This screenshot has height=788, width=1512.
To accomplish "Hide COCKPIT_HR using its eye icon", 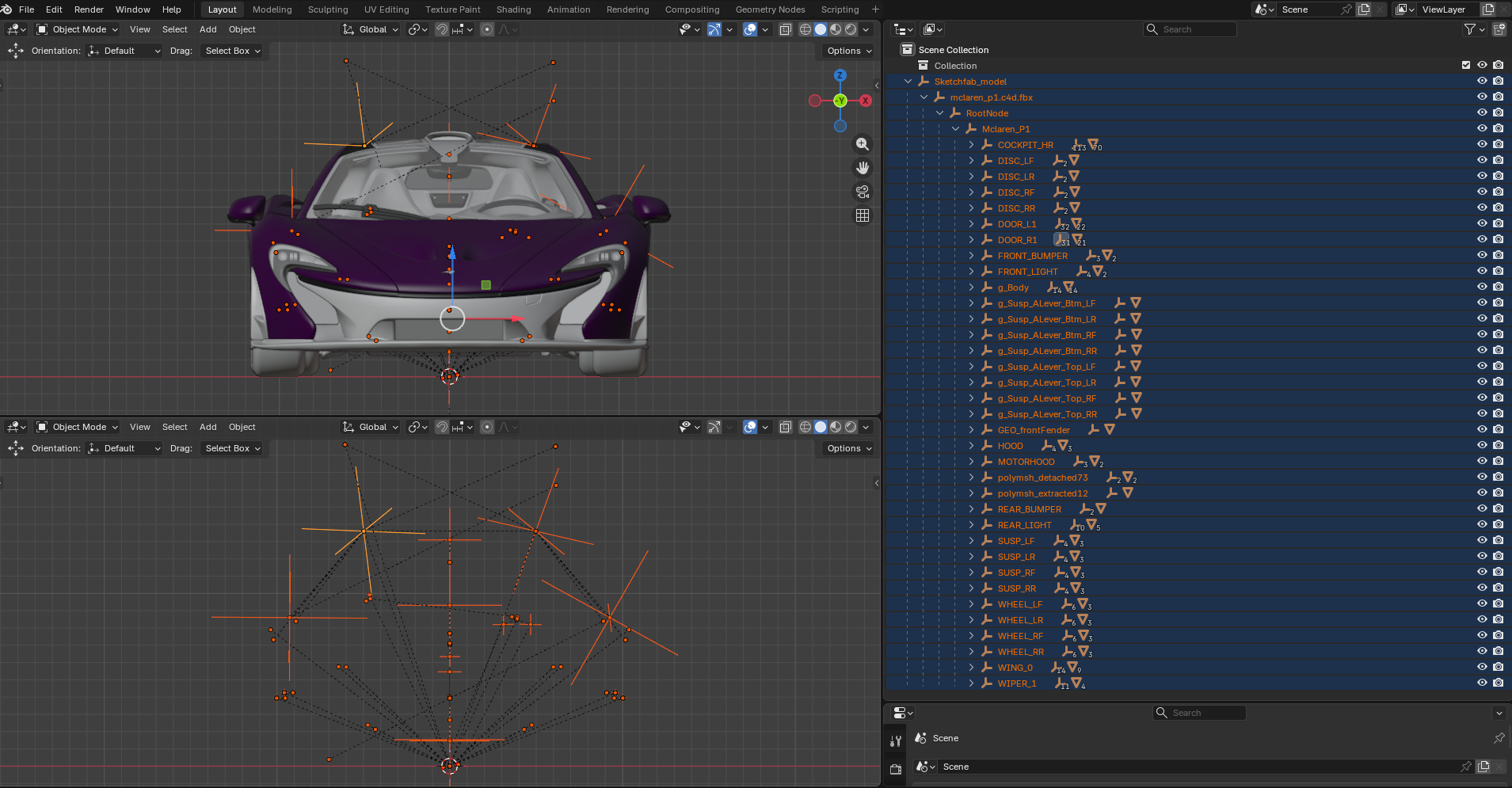I will pos(1482,144).
